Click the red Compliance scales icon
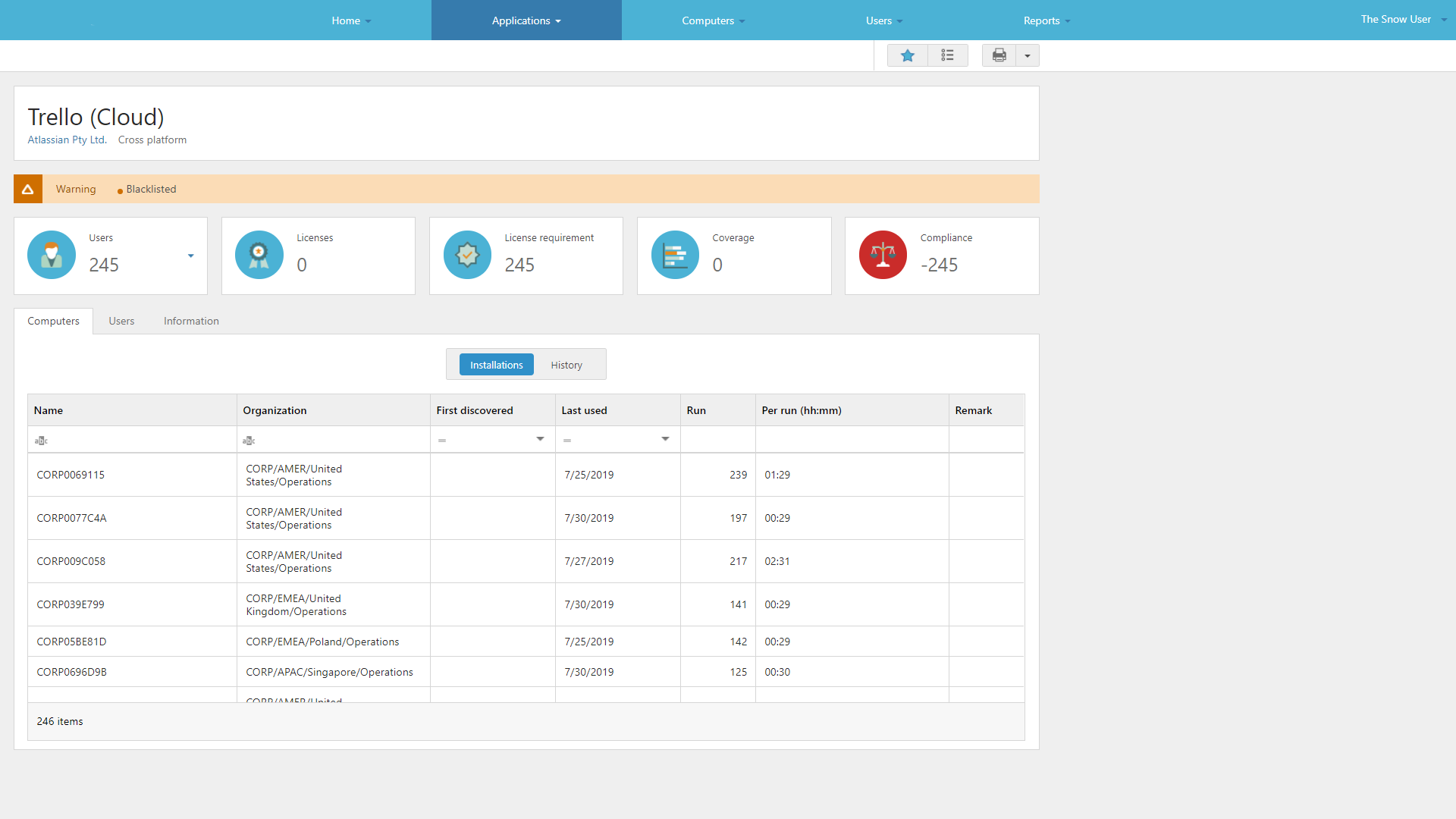1456x819 pixels. [x=883, y=256]
